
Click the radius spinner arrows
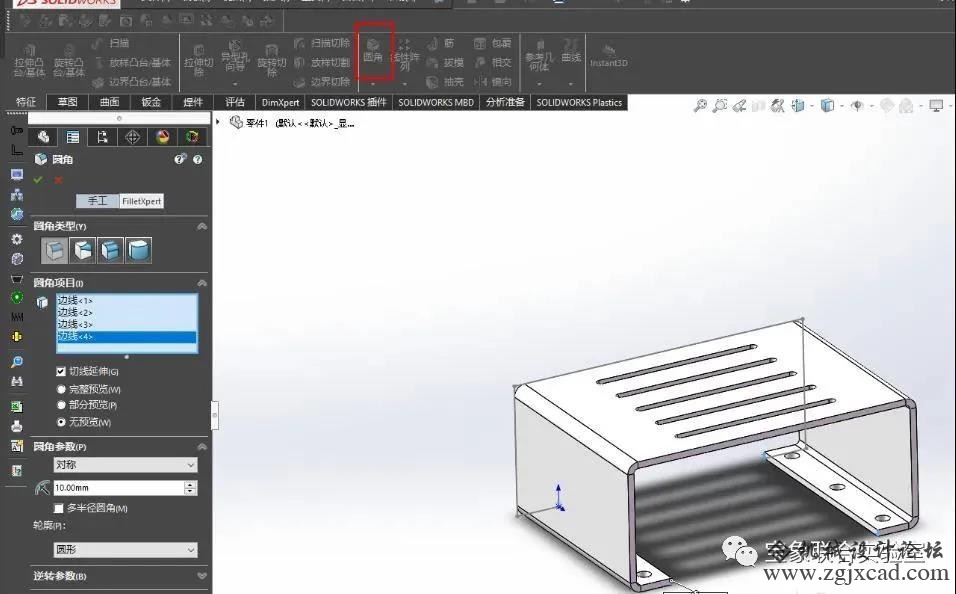pos(190,488)
